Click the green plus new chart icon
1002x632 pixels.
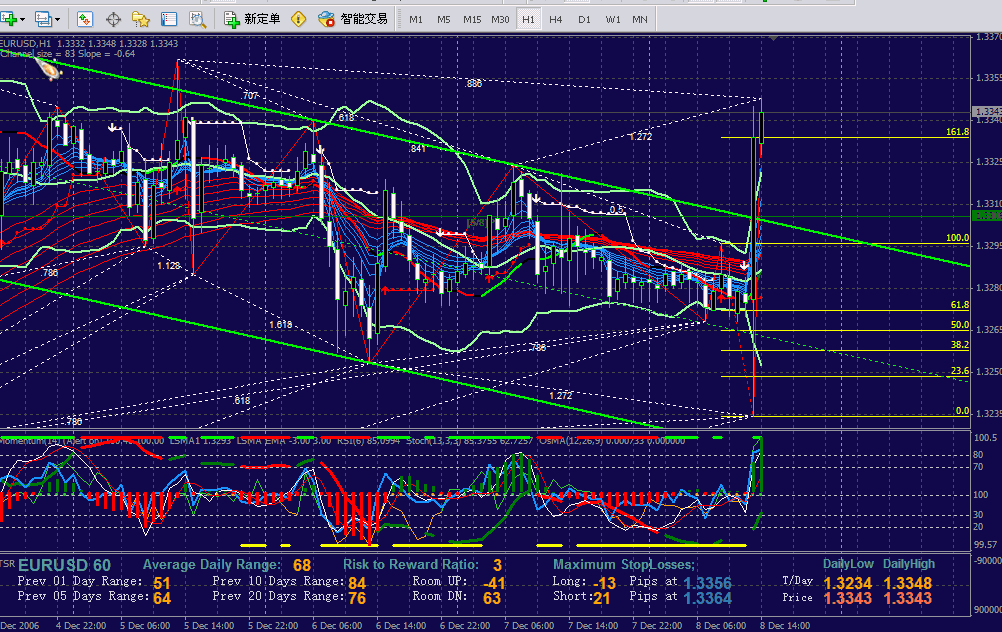[x=9, y=19]
